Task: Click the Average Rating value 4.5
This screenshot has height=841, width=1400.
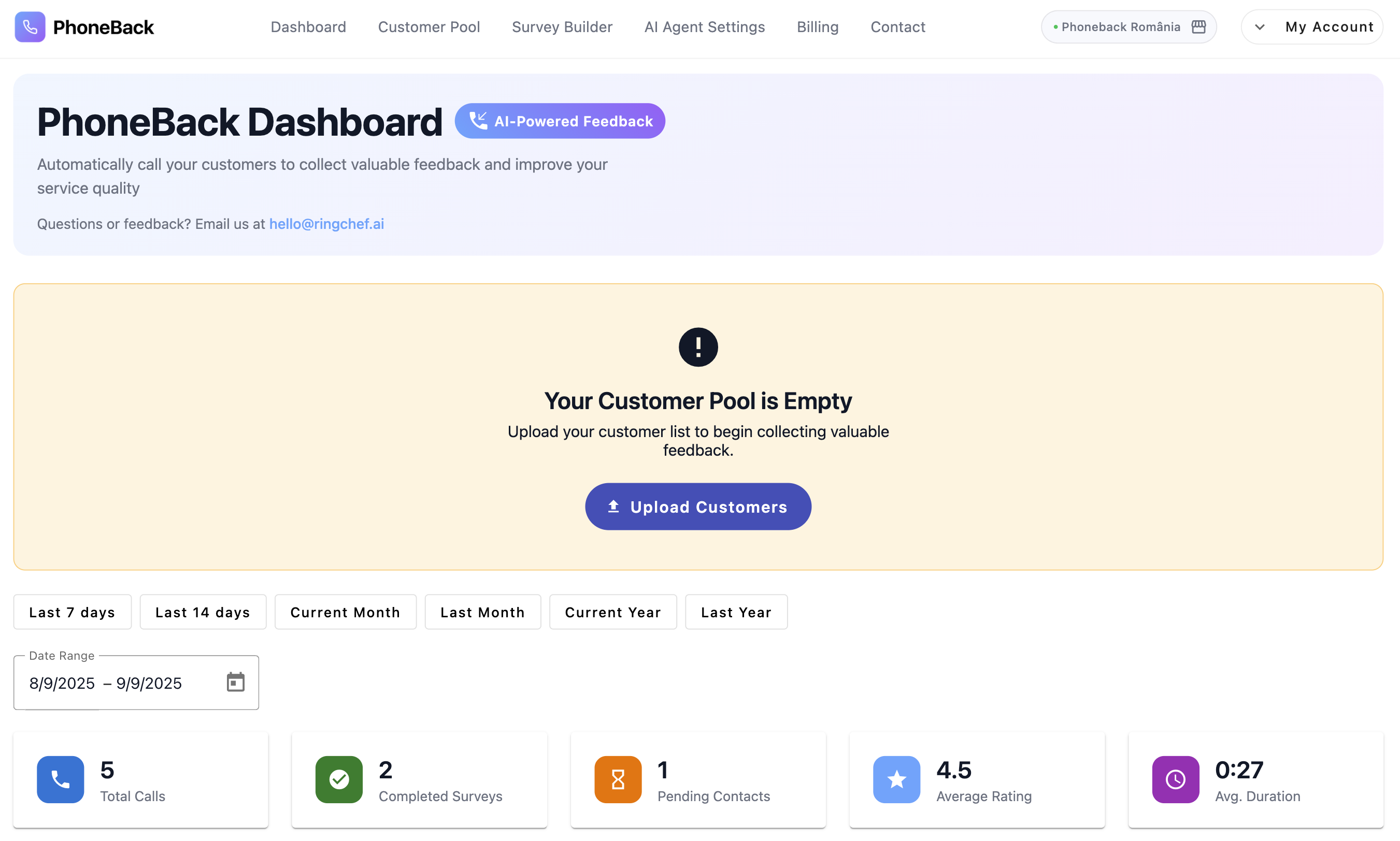Action: pyautogui.click(x=954, y=770)
